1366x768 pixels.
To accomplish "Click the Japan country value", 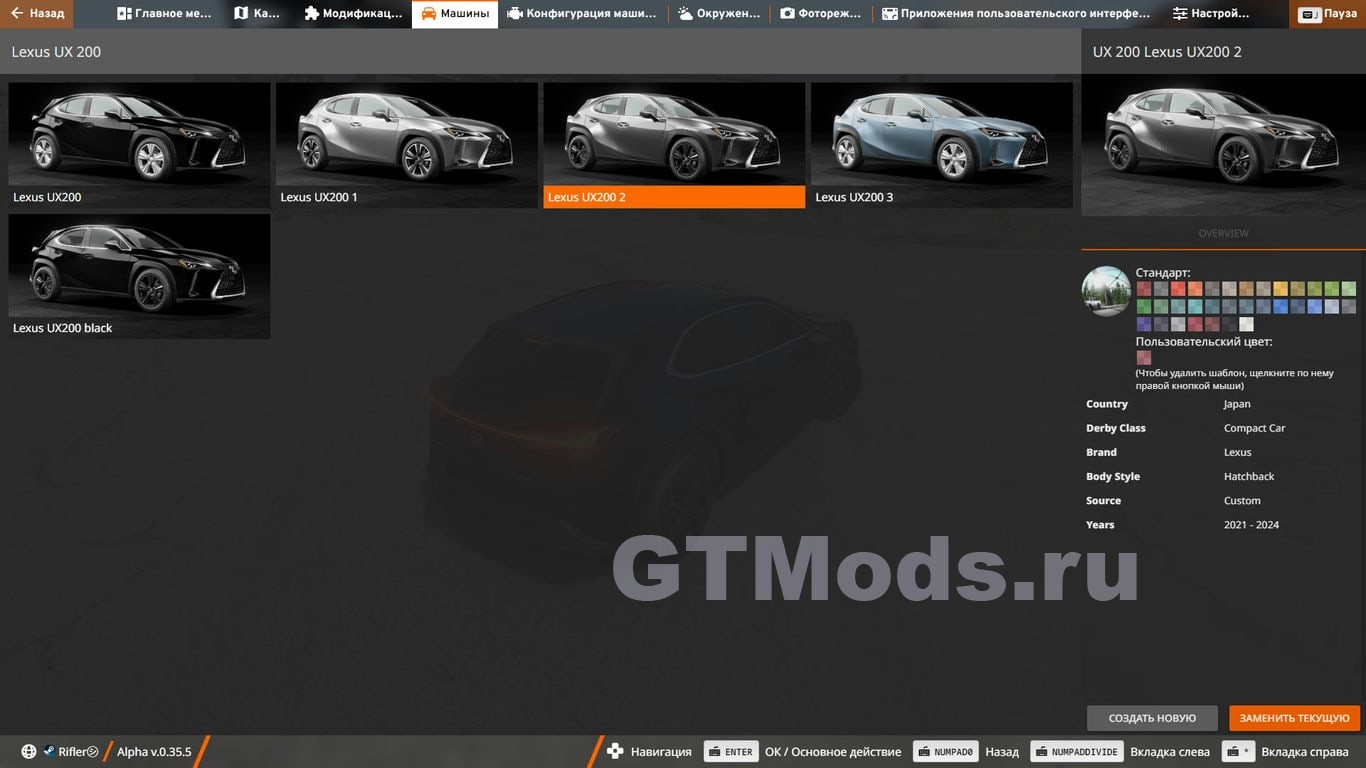I will click(1237, 404).
